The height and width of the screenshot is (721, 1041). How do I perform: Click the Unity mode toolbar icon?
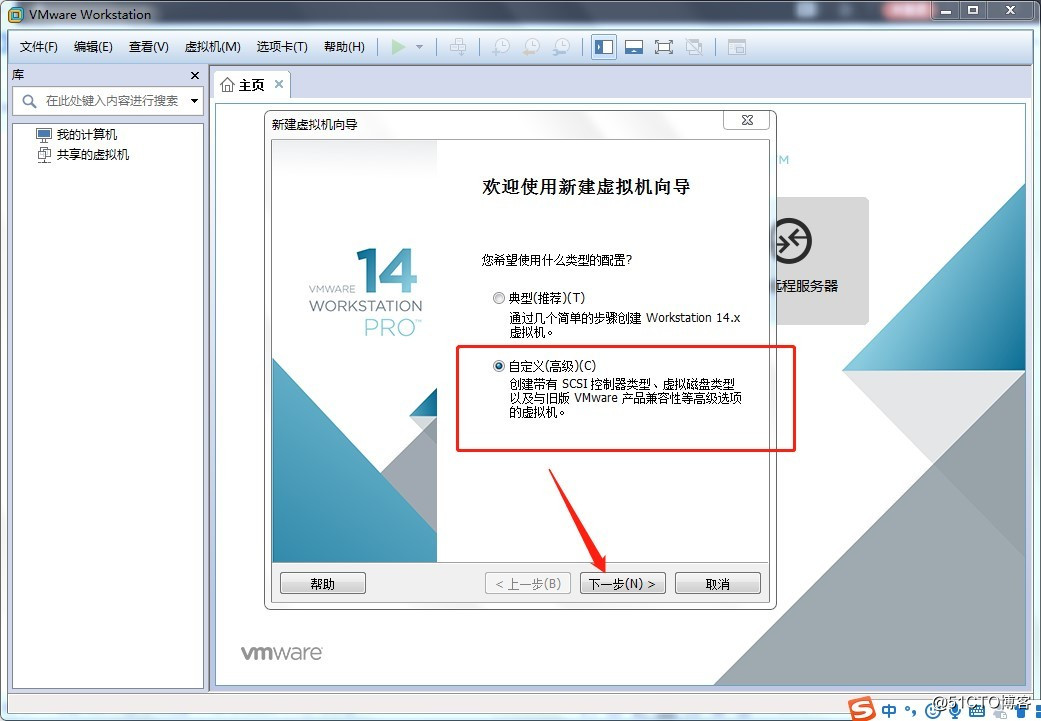[694, 47]
